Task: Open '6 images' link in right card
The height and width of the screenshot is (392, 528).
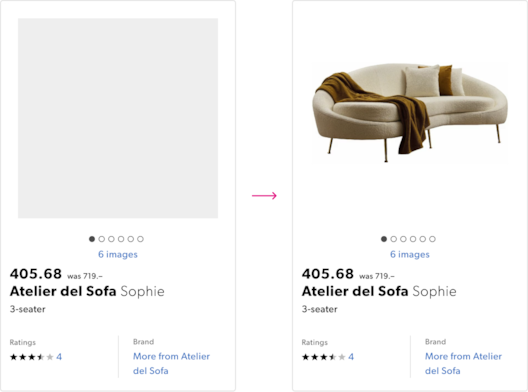Action: click(410, 254)
